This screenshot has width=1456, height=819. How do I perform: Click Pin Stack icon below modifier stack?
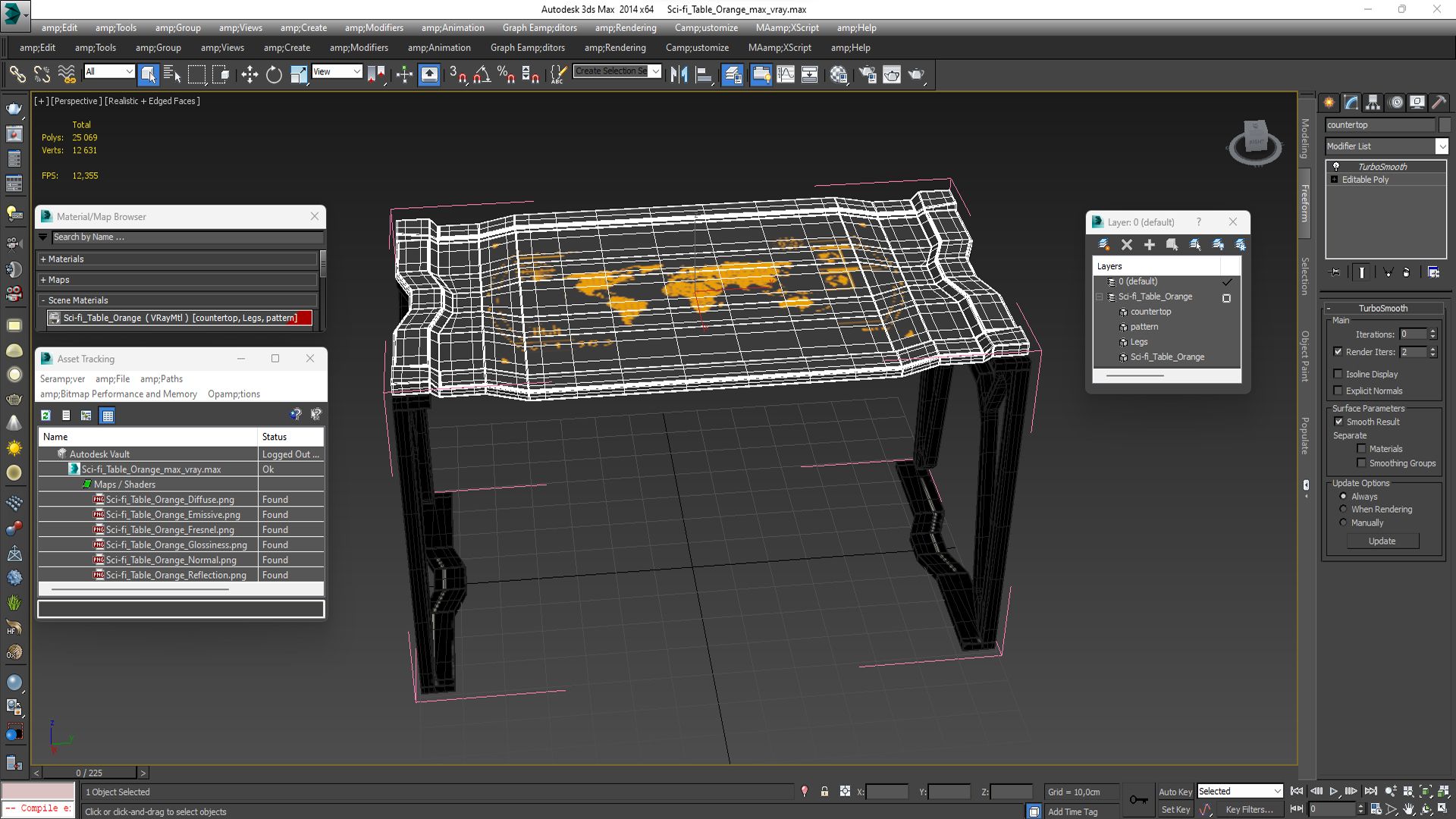tap(1335, 272)
